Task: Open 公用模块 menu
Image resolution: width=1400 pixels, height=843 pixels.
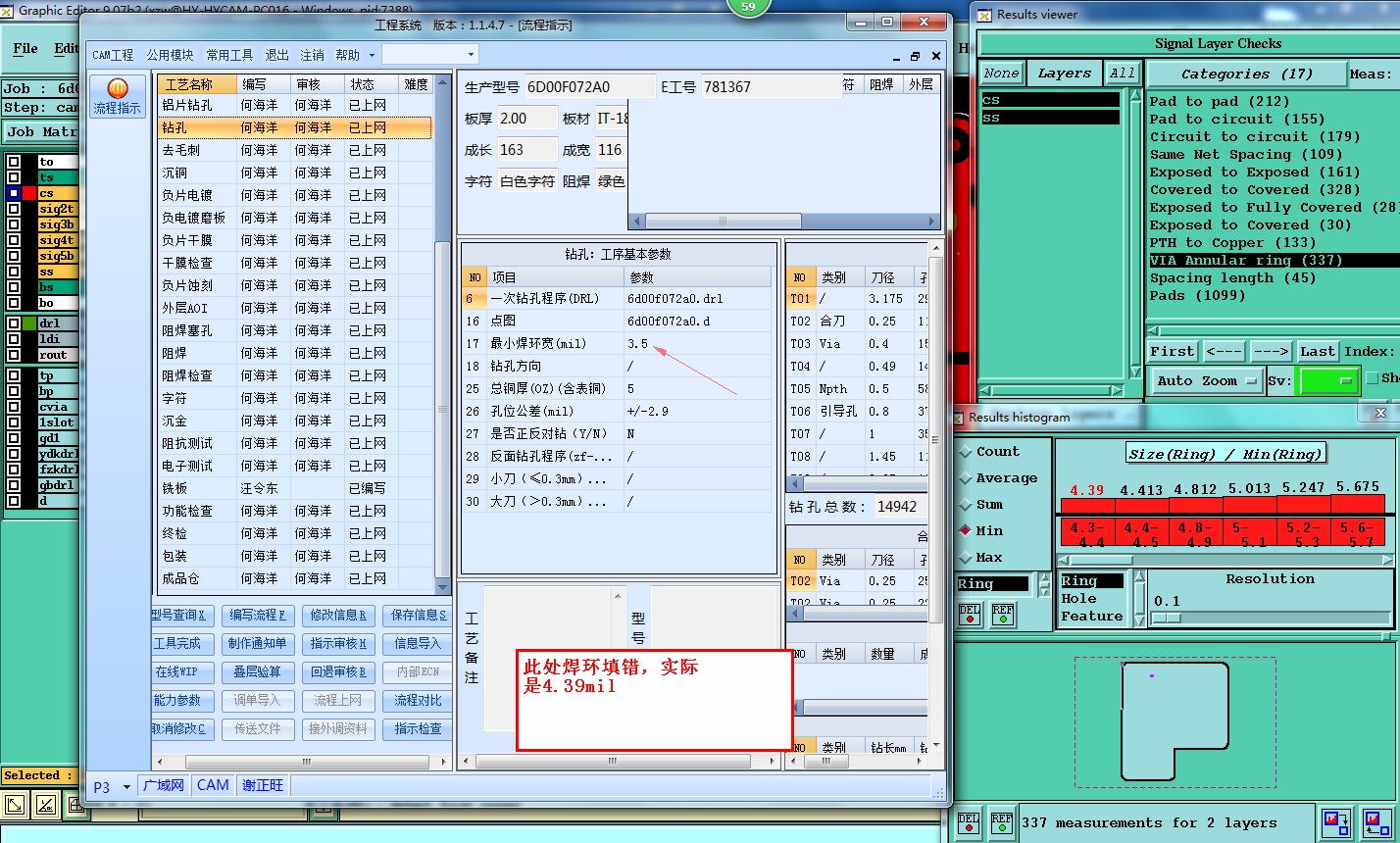Action: (171, 55)
